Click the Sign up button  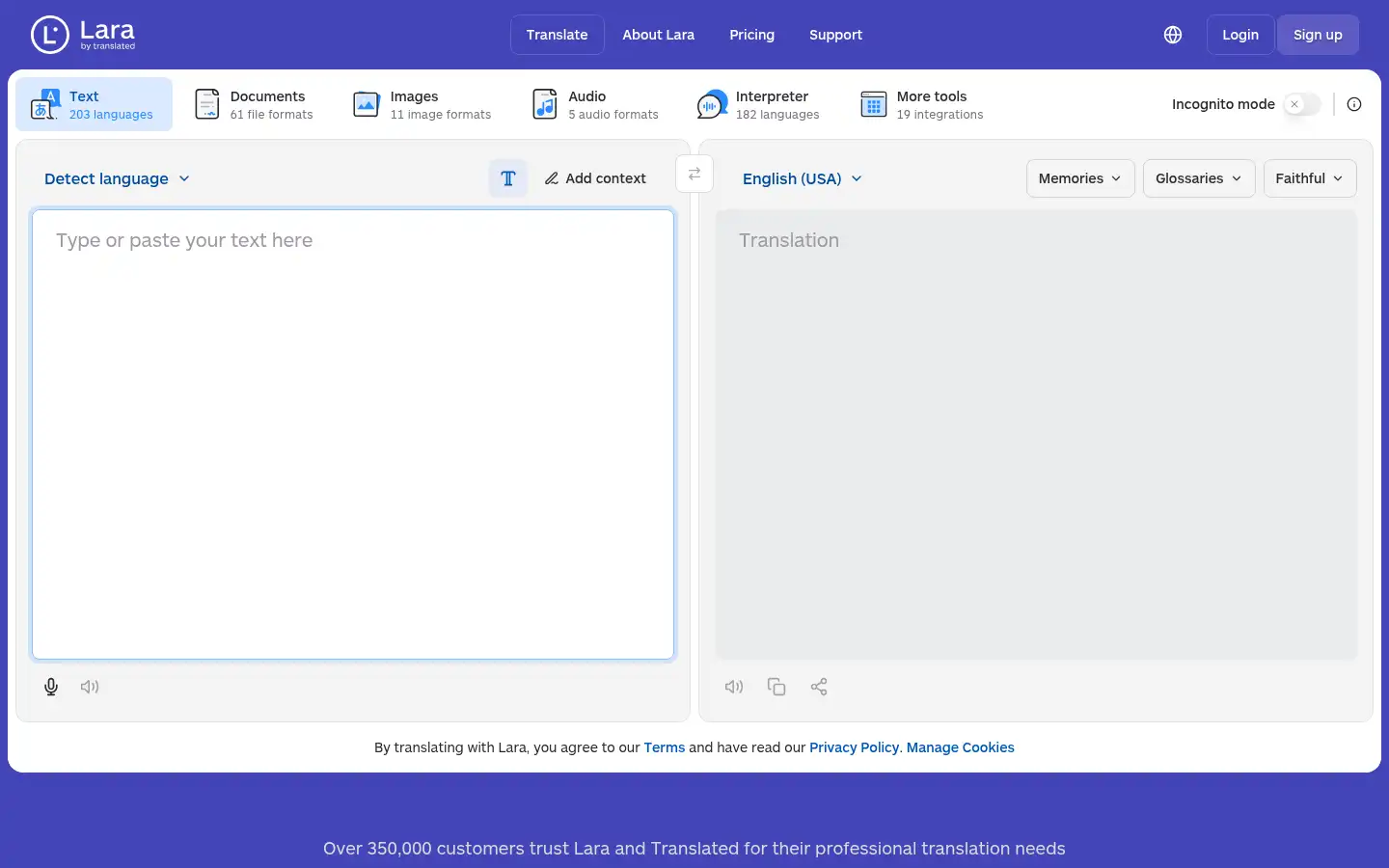coord(1318,35)
